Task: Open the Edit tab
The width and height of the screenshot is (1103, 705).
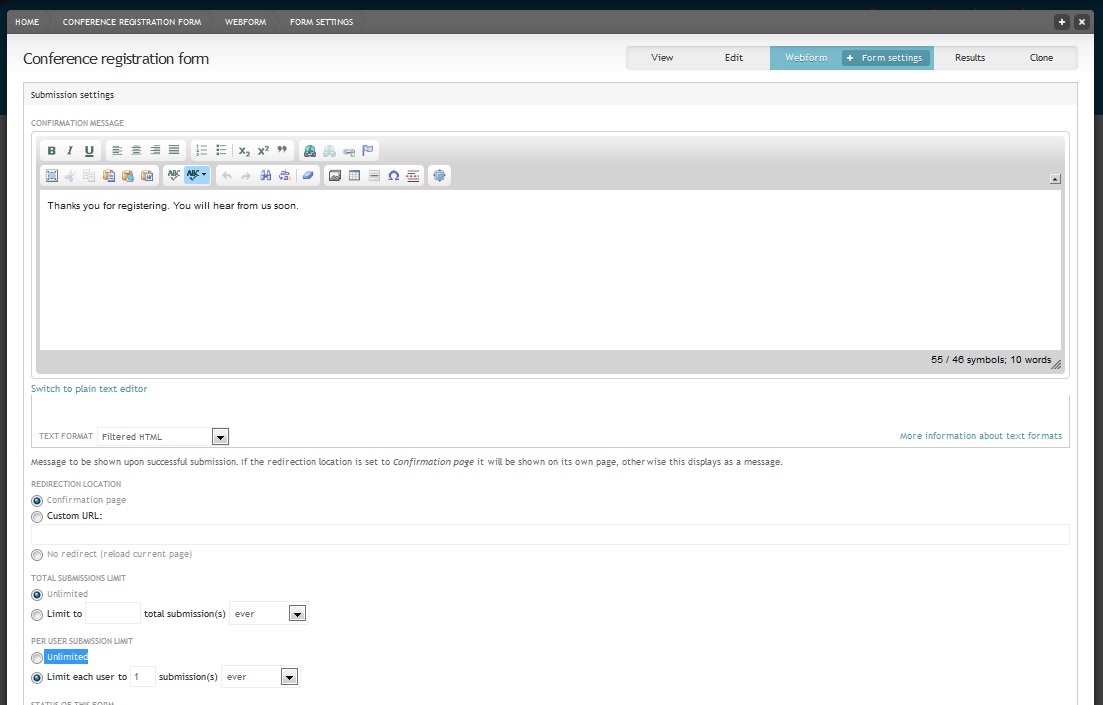Action: pos(734,58)
